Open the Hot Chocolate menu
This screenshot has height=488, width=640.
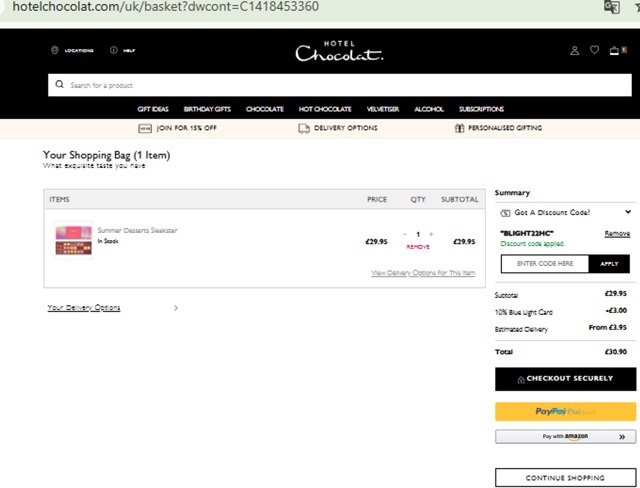[325, 109]
